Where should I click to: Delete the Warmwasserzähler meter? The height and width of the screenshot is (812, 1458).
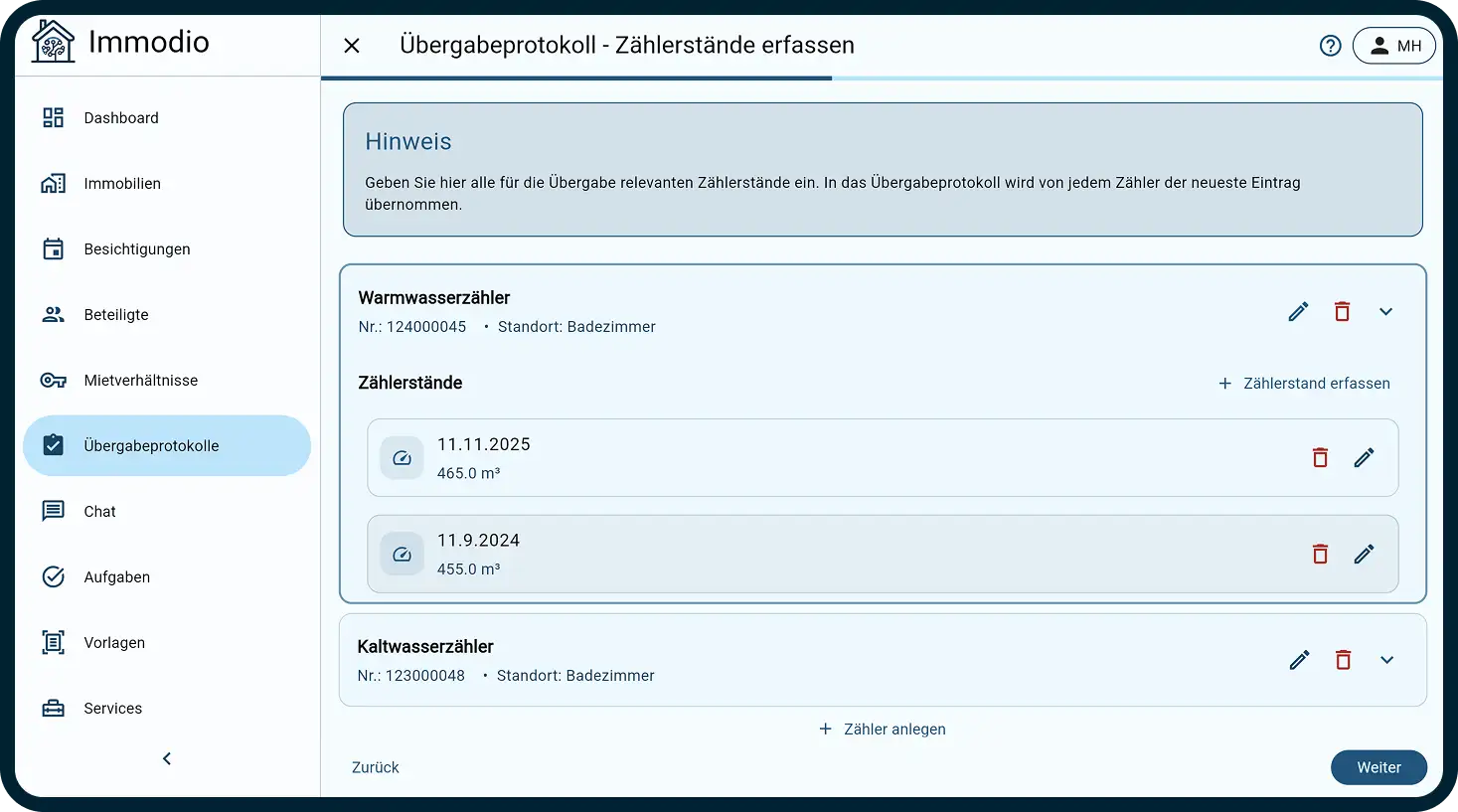pyautogui.click(x=1342, y=311)
